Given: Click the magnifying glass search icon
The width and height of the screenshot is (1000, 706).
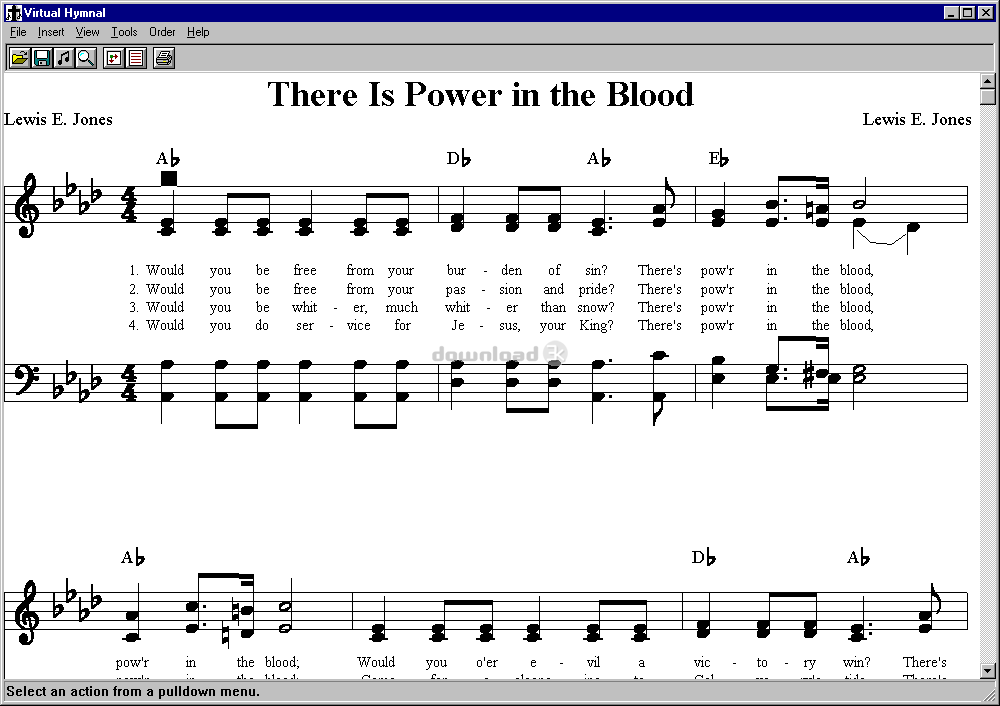Looking at the screenshot, I should pyautogui.click(x=85, y=59).
